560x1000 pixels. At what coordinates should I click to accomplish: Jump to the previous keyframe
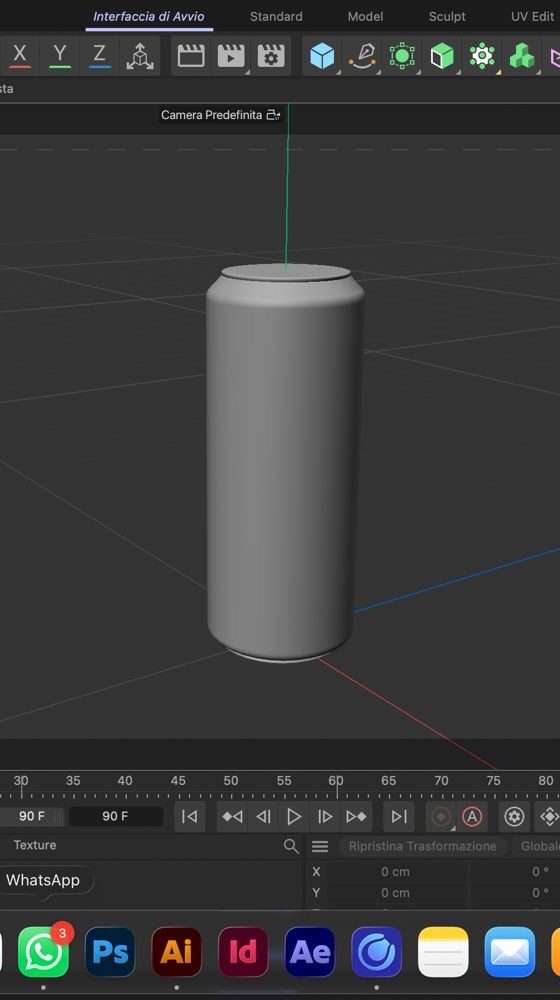click(x=232, y=816)
